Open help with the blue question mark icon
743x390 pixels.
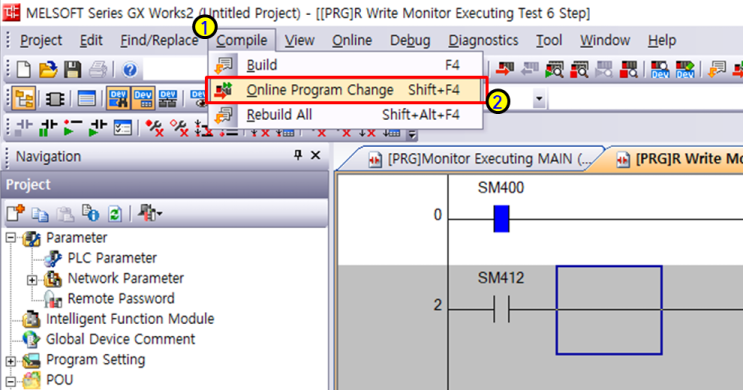130,70
